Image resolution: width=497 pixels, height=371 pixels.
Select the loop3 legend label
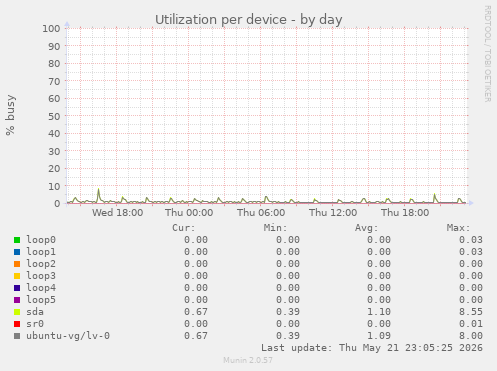click(x=41, y=276)
